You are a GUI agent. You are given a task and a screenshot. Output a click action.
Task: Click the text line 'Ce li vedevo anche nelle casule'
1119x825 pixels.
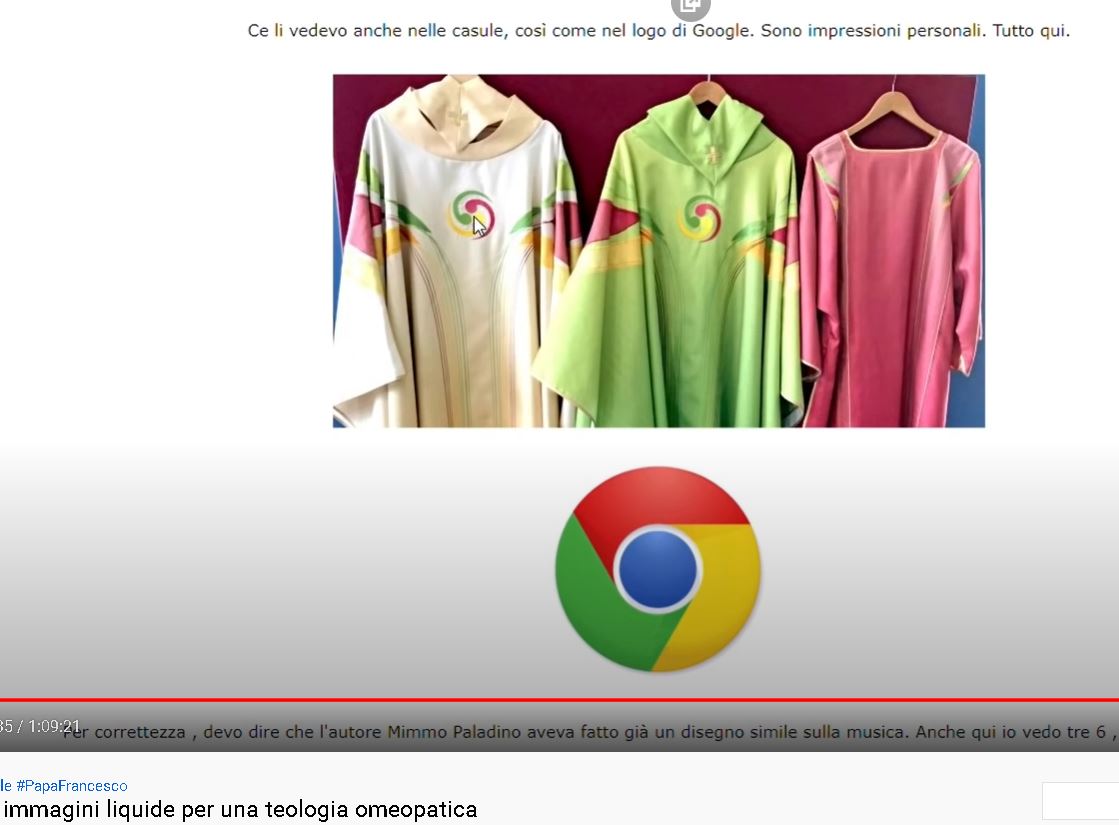tap(659, 31)
